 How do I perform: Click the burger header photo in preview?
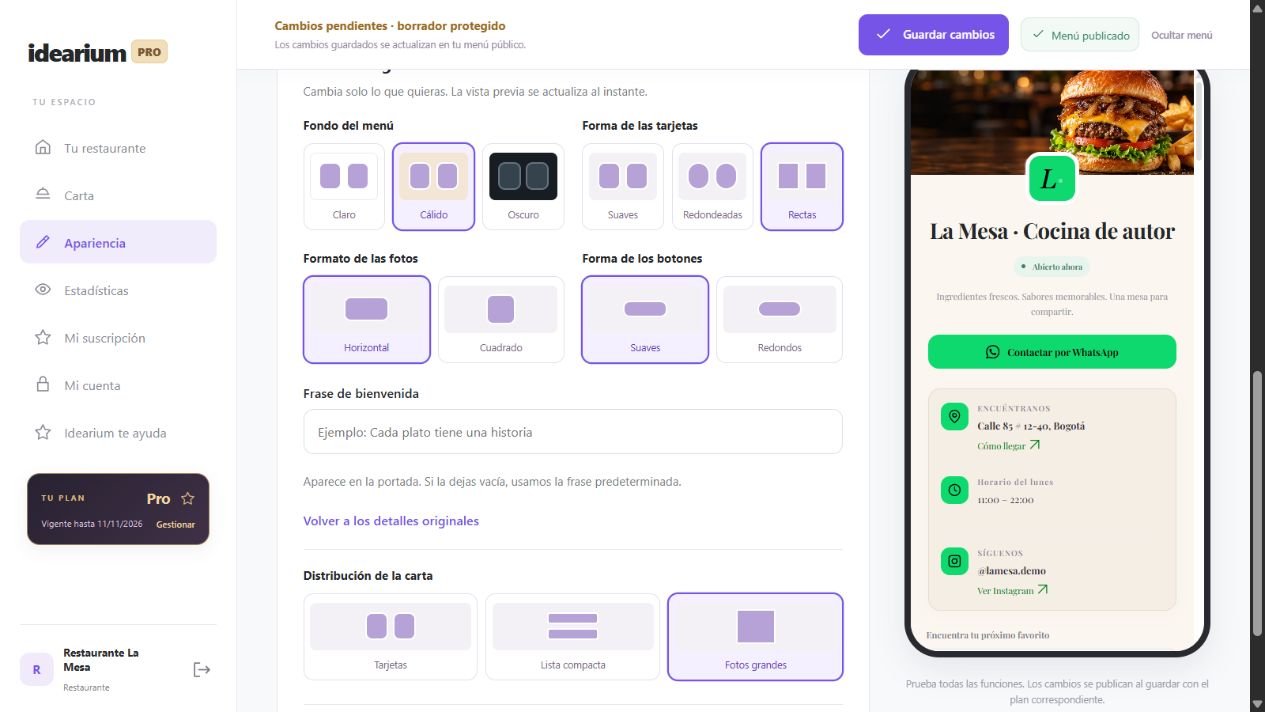pyautogui.click(x=1052, y=120)
